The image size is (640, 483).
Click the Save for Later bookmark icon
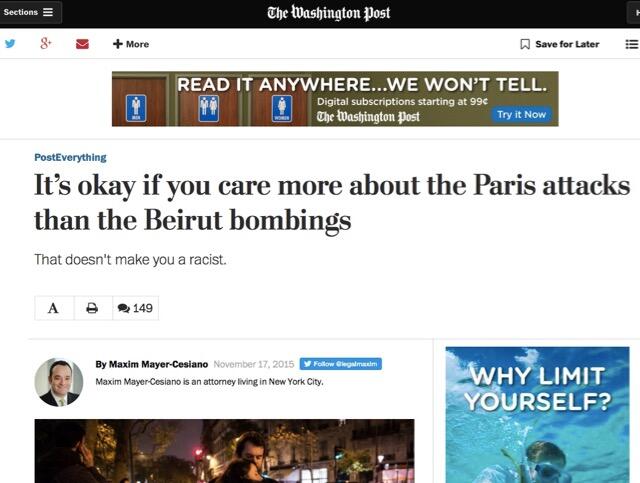(x=525, y=44)
